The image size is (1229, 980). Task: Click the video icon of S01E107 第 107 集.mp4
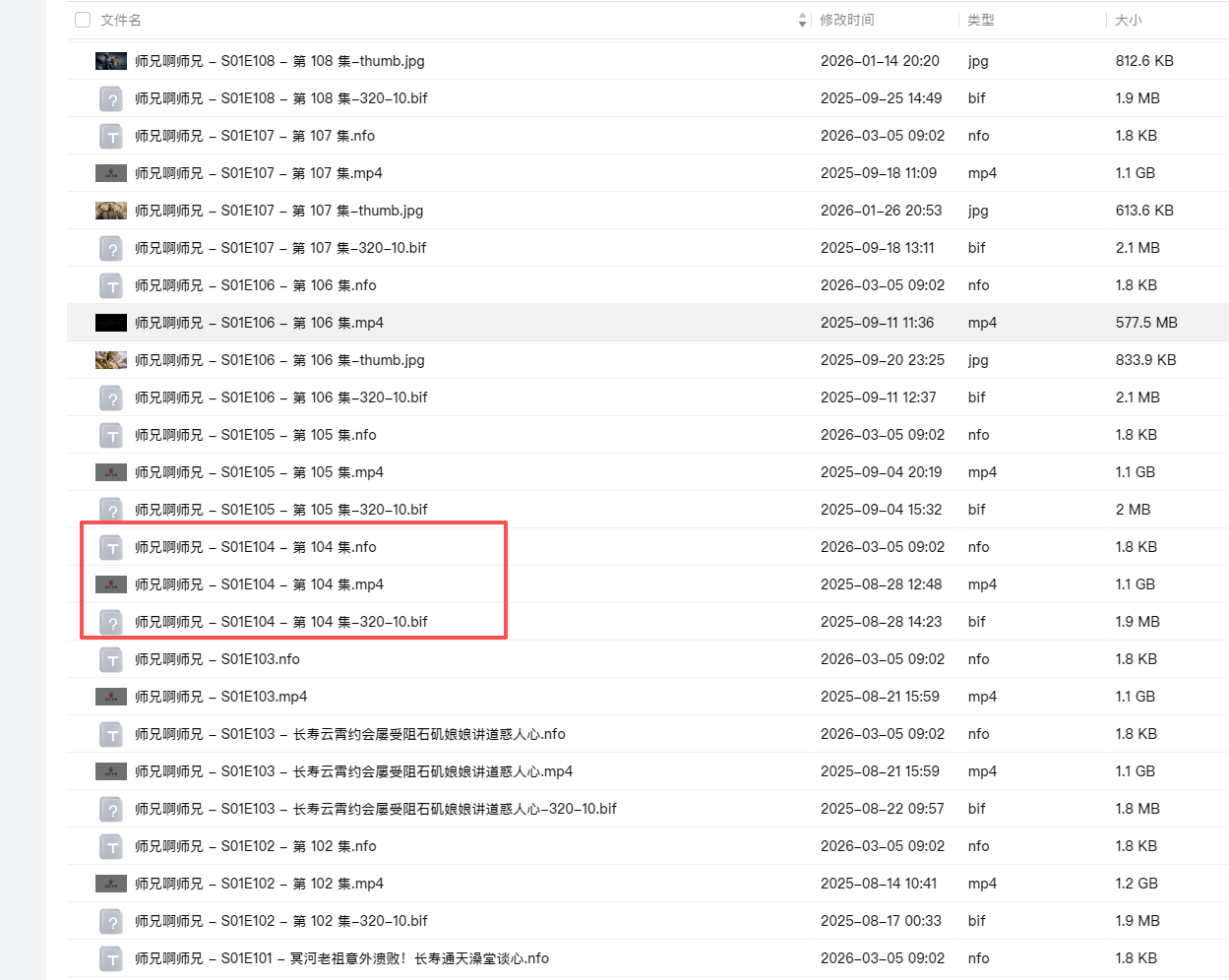pyautogui.click(x=111, y=173)
